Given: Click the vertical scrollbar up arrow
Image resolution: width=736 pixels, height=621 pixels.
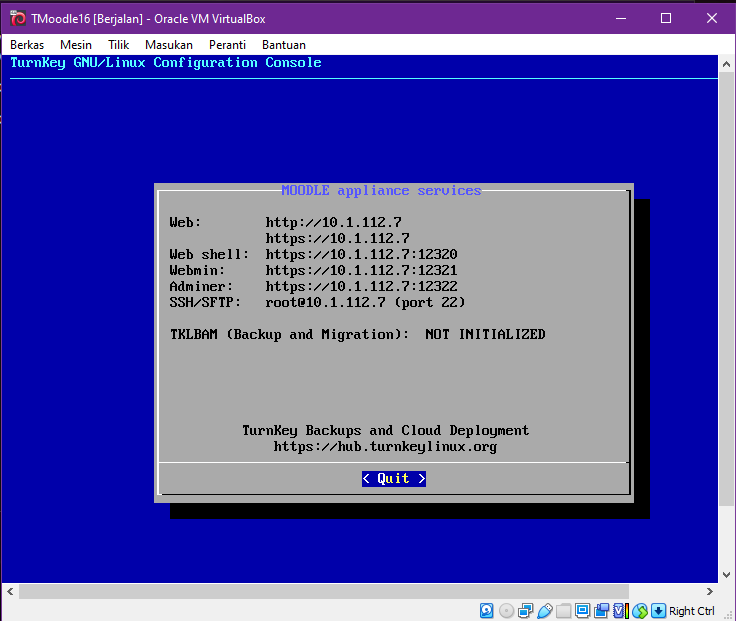Looking at the screenshot, I should (x=727, y=64).
